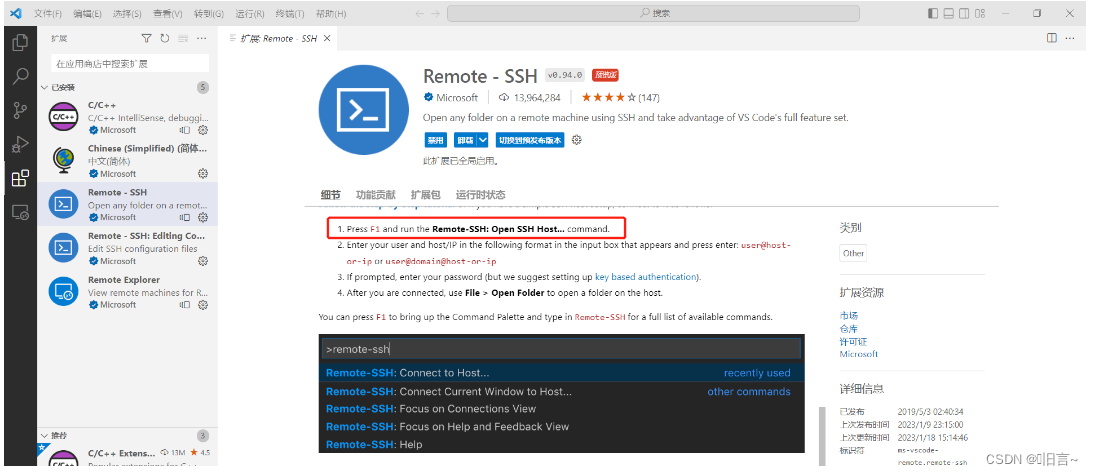Click Microsoft publisher name under Remote - SSH title

pyautogui.click(x=457, y=98)
